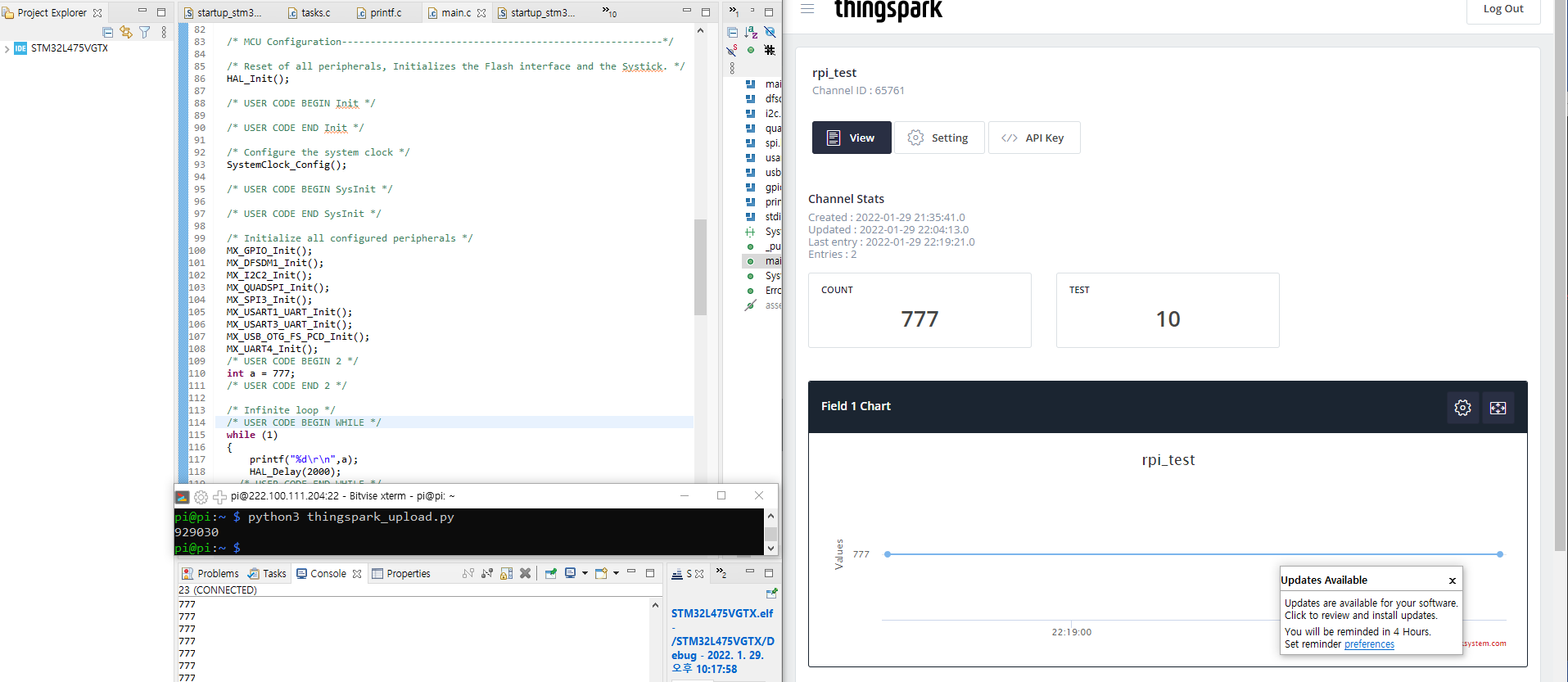Click open new console icon
Viewport: 1568px width, 682px height.
(601, 573)
